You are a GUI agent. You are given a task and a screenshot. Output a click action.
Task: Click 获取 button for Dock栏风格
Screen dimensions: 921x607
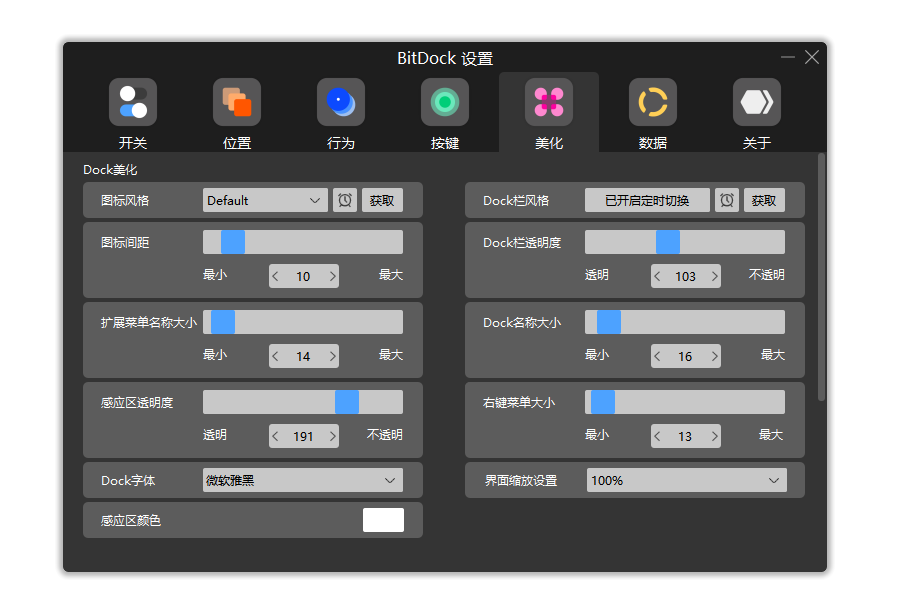764,200
